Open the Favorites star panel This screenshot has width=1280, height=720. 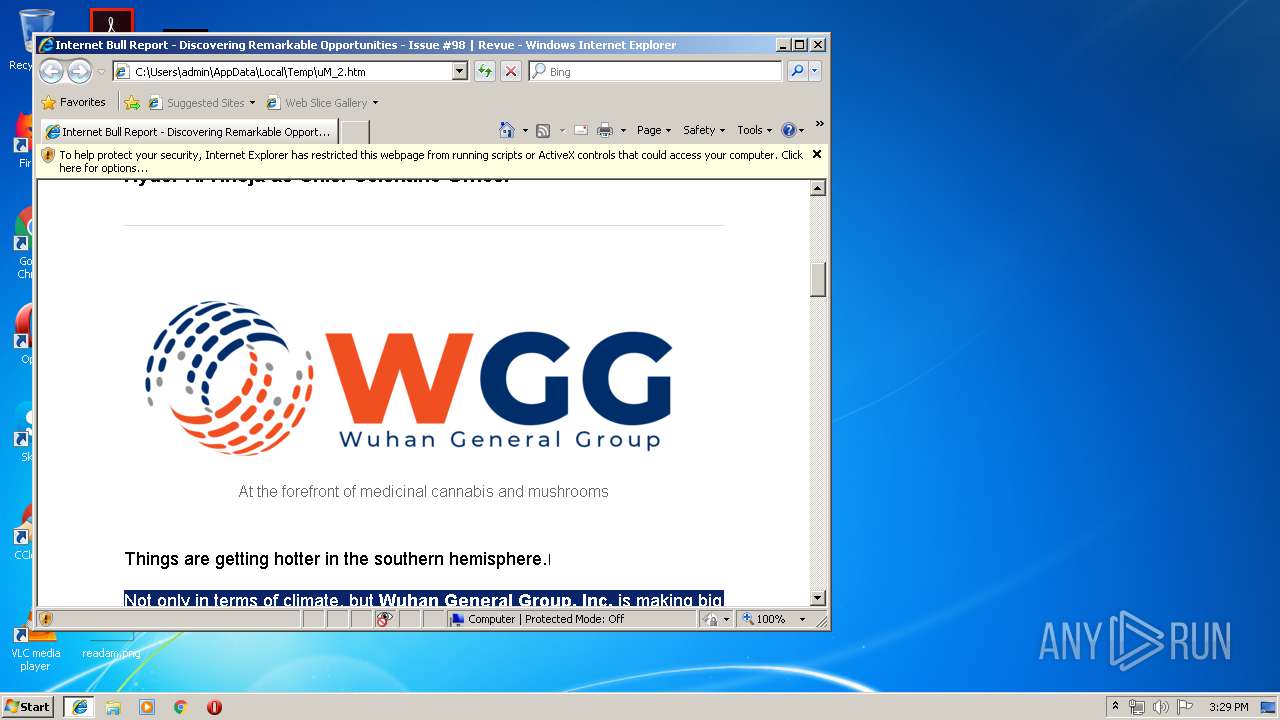(73, 102)
